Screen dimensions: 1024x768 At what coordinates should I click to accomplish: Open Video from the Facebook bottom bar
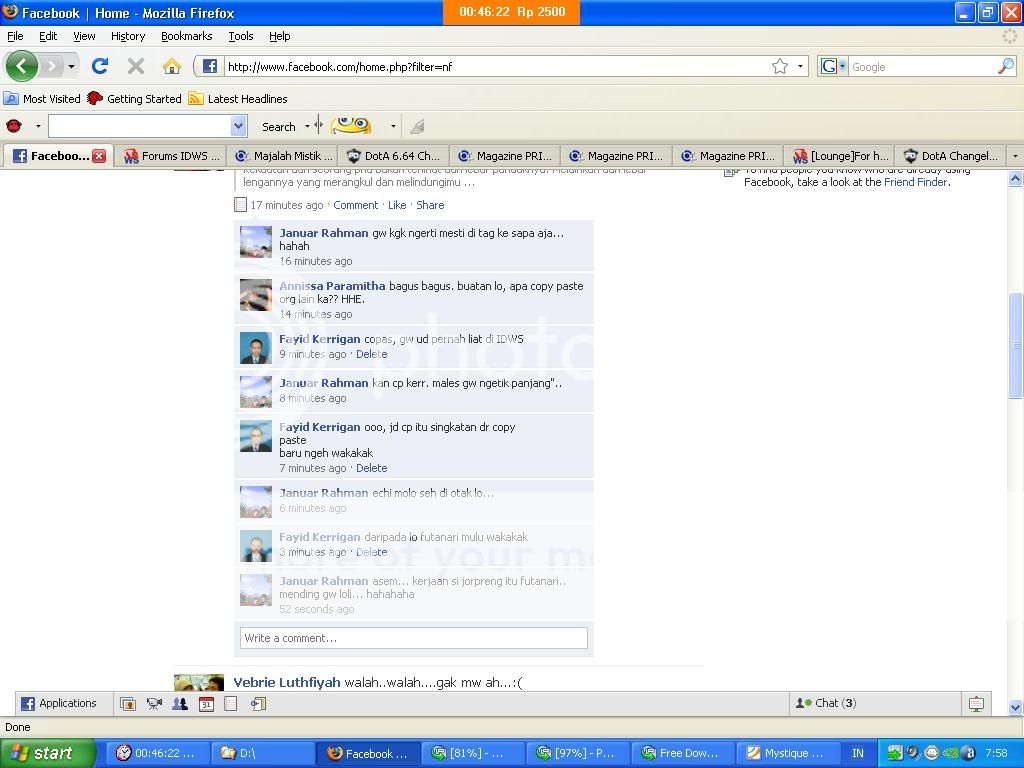154,703
